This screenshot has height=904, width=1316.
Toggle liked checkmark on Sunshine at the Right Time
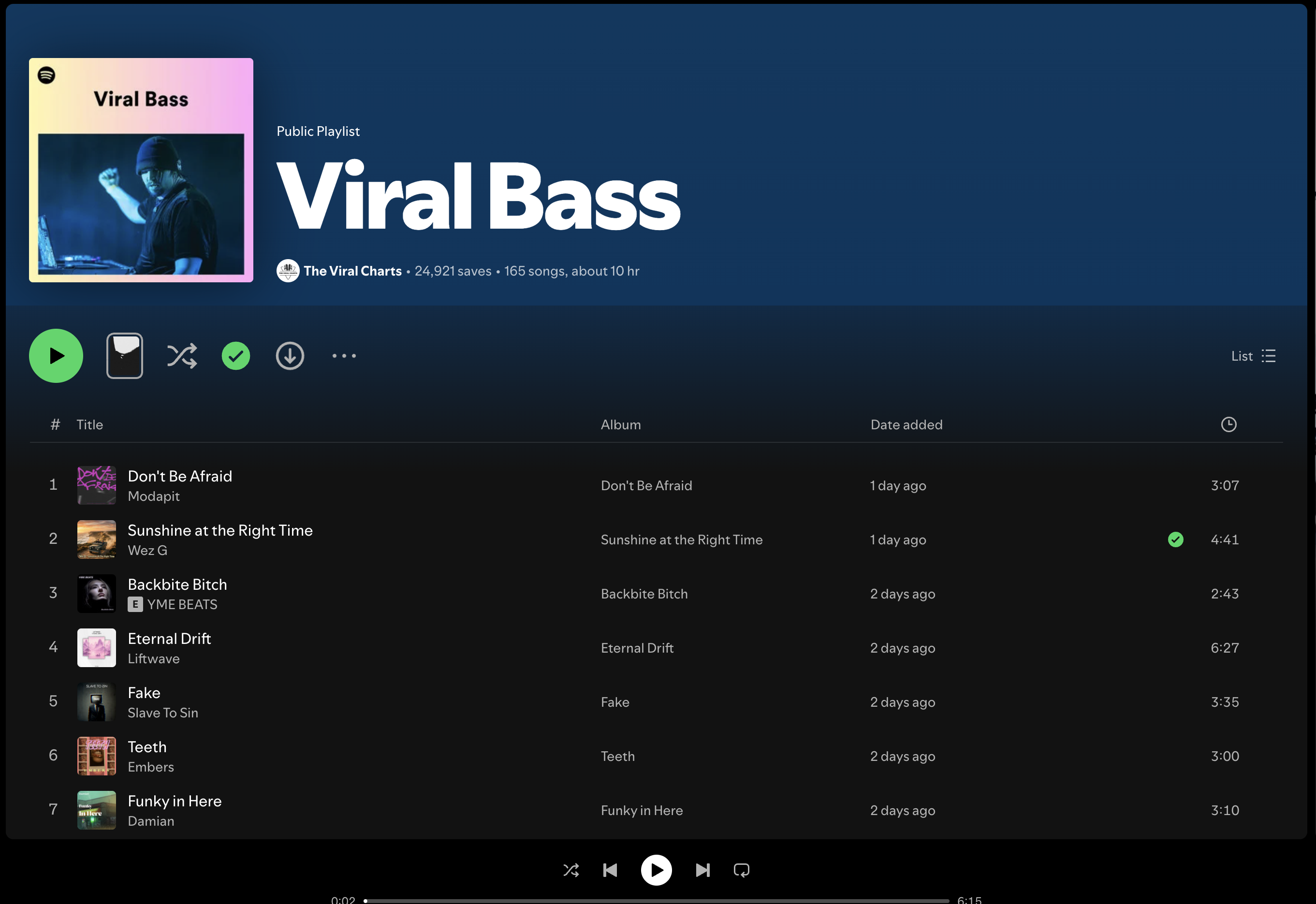click(x=1175, y=539)
